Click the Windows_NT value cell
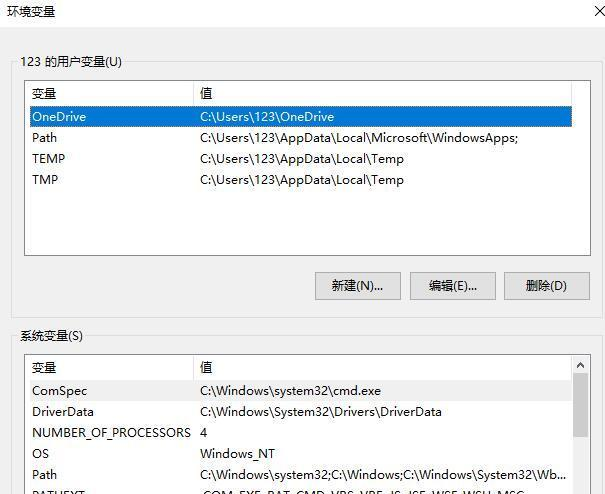 click(237, 454)
